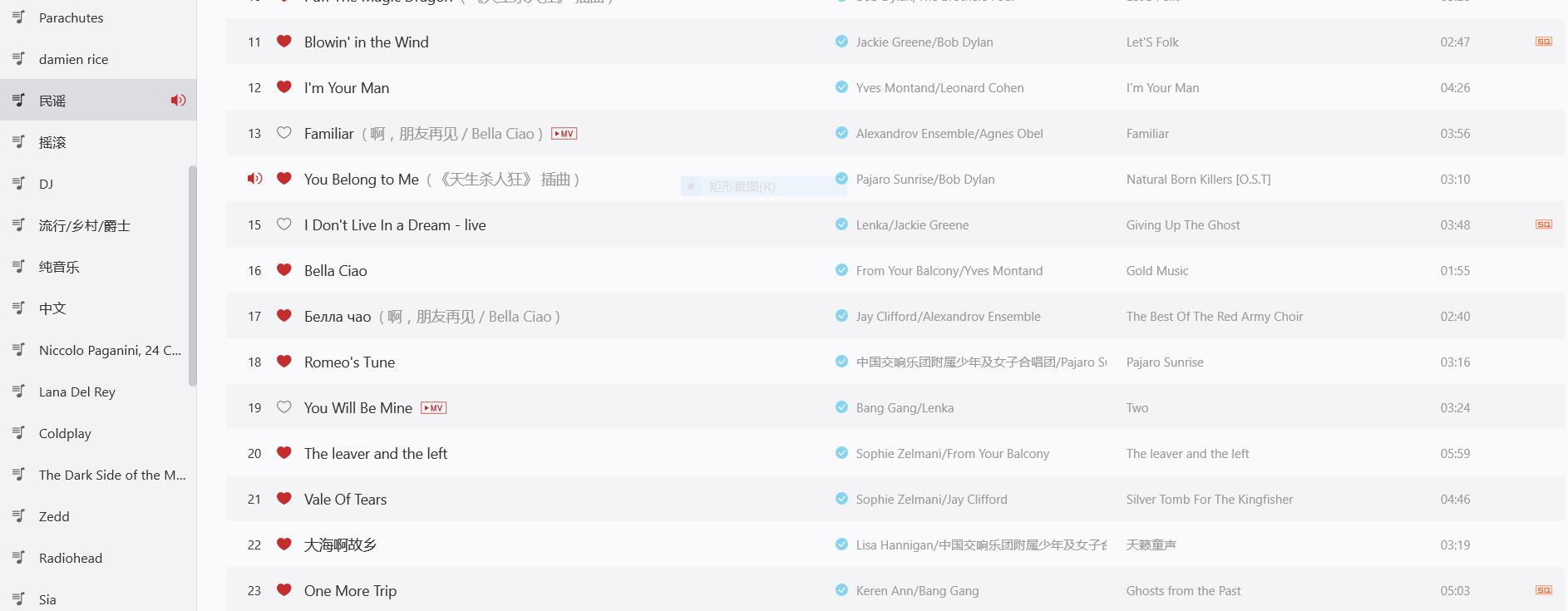
Task: Click playlist icon next to damien rice
Action: coord(18,59)
